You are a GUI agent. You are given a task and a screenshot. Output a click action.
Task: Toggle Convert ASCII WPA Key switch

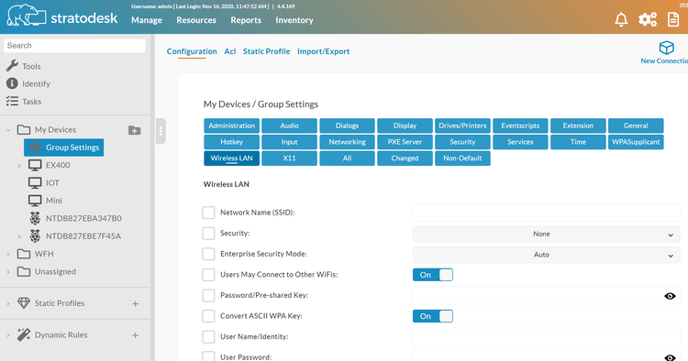[433, 316]
